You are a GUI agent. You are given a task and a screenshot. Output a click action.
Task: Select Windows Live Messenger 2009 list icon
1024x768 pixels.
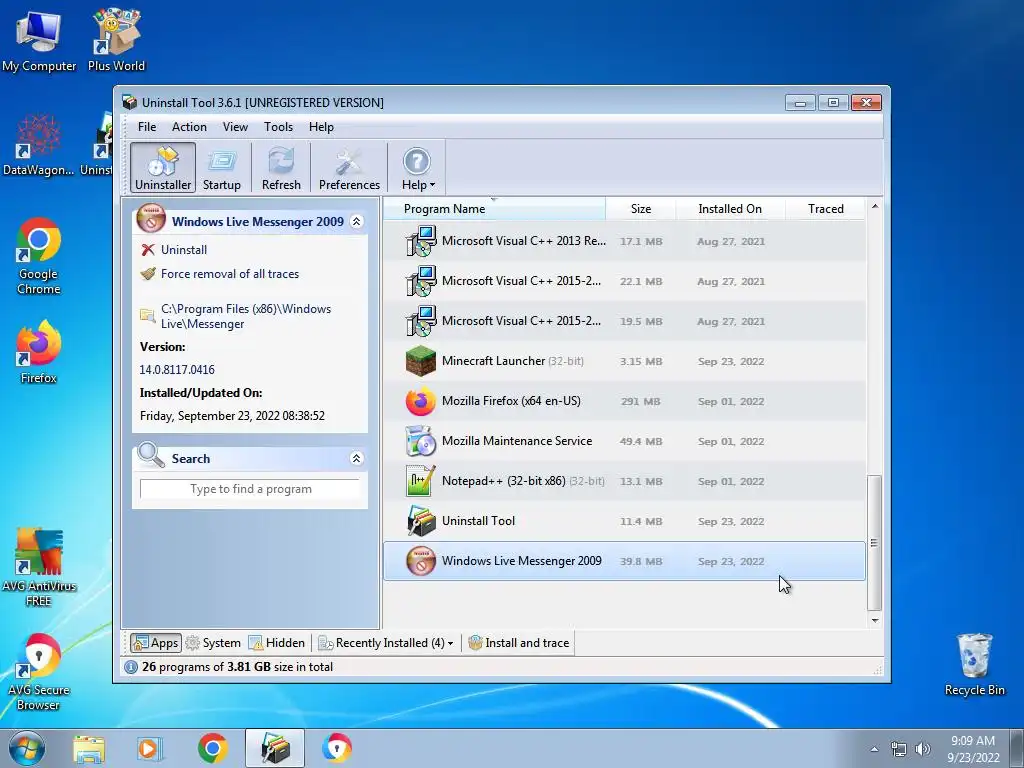pyautogui.click(x=421, y=561)
